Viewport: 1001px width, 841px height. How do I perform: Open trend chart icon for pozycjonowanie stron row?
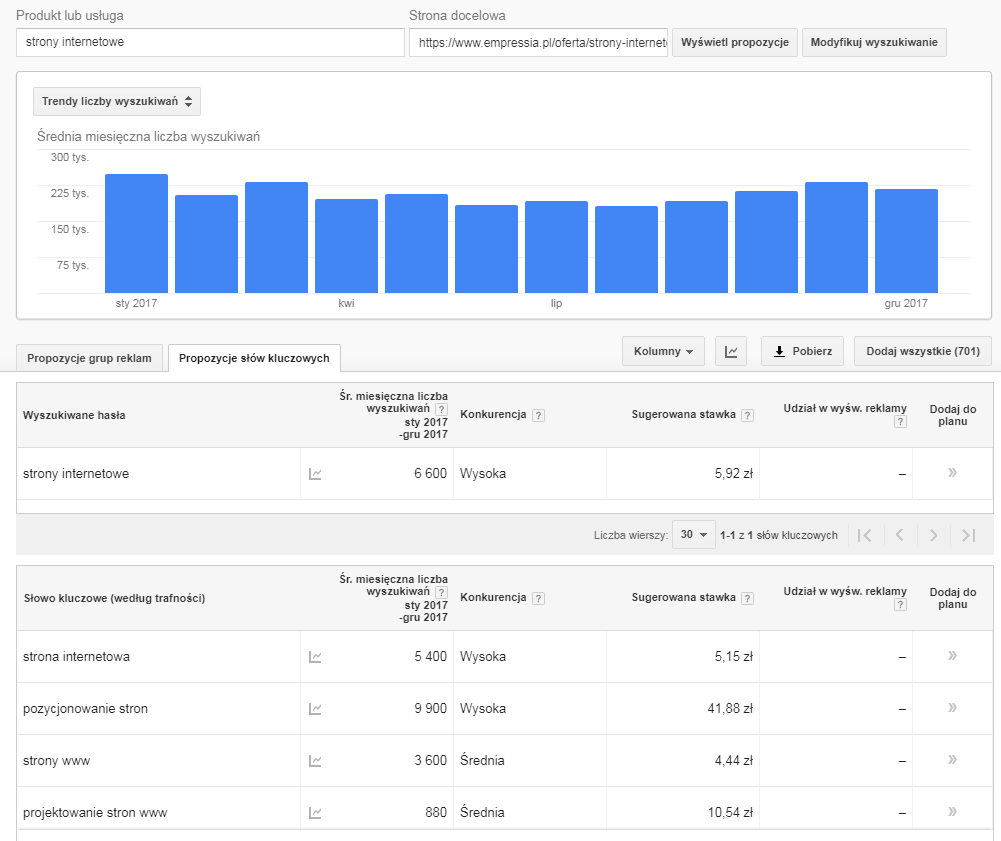coord(315,709)
